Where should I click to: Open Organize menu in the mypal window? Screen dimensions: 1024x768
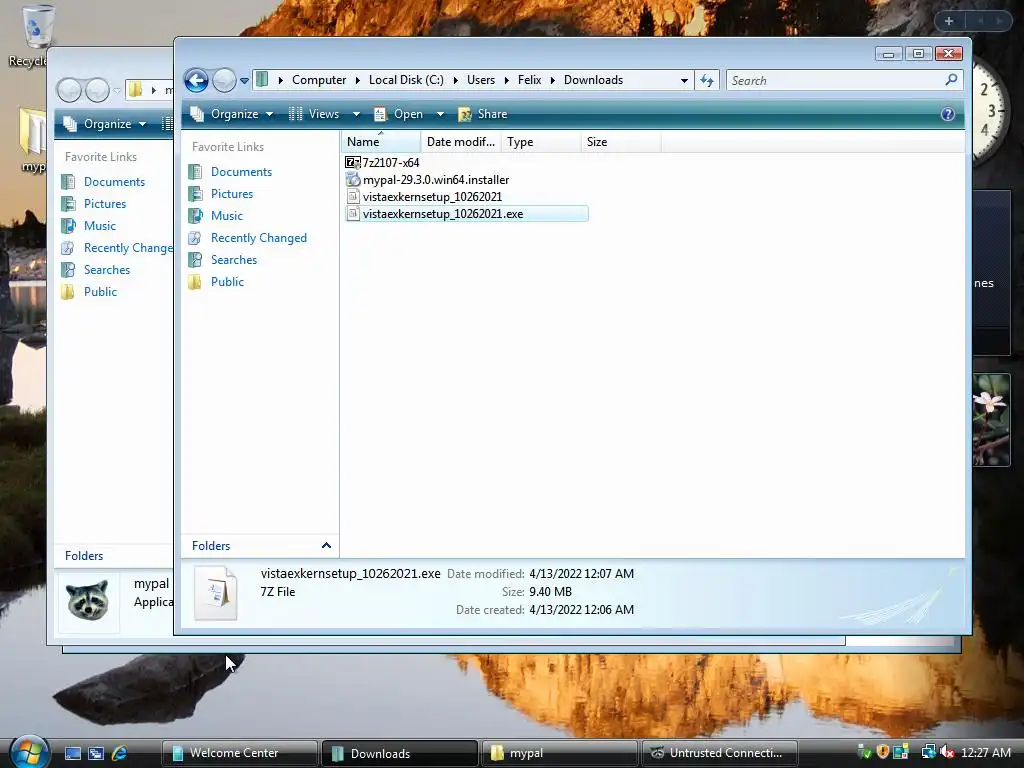pyautogui.click(x=105, y=124)
